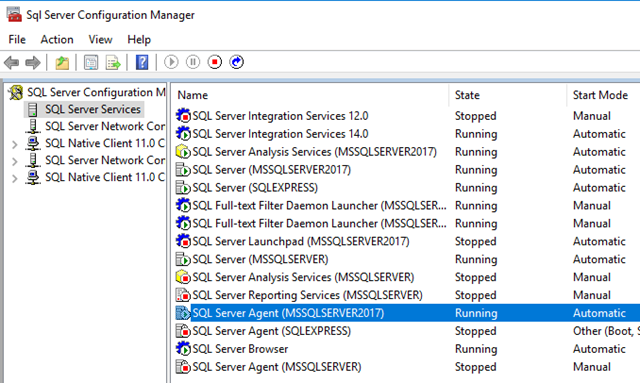Click icon of Integration Services 12.0 service
Image resolution: width=640 pixels, height=383 pixels.
[183, 116]
